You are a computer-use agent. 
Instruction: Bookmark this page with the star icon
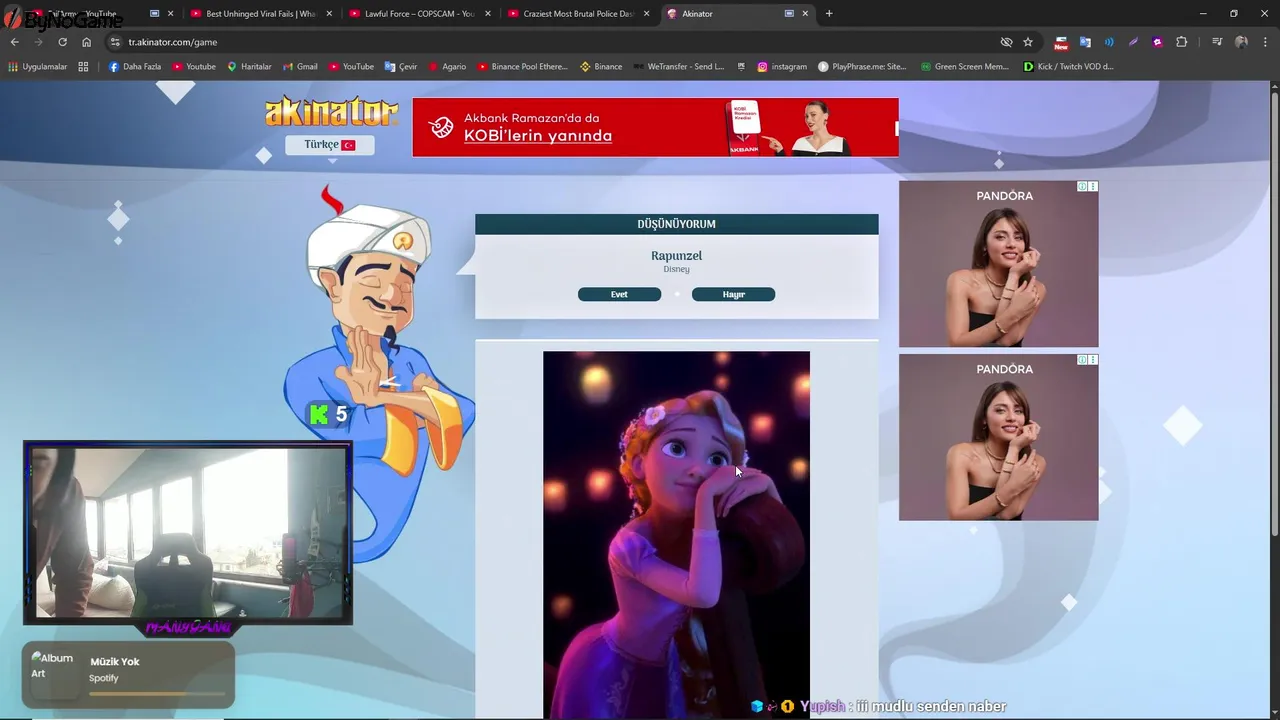1028,42
